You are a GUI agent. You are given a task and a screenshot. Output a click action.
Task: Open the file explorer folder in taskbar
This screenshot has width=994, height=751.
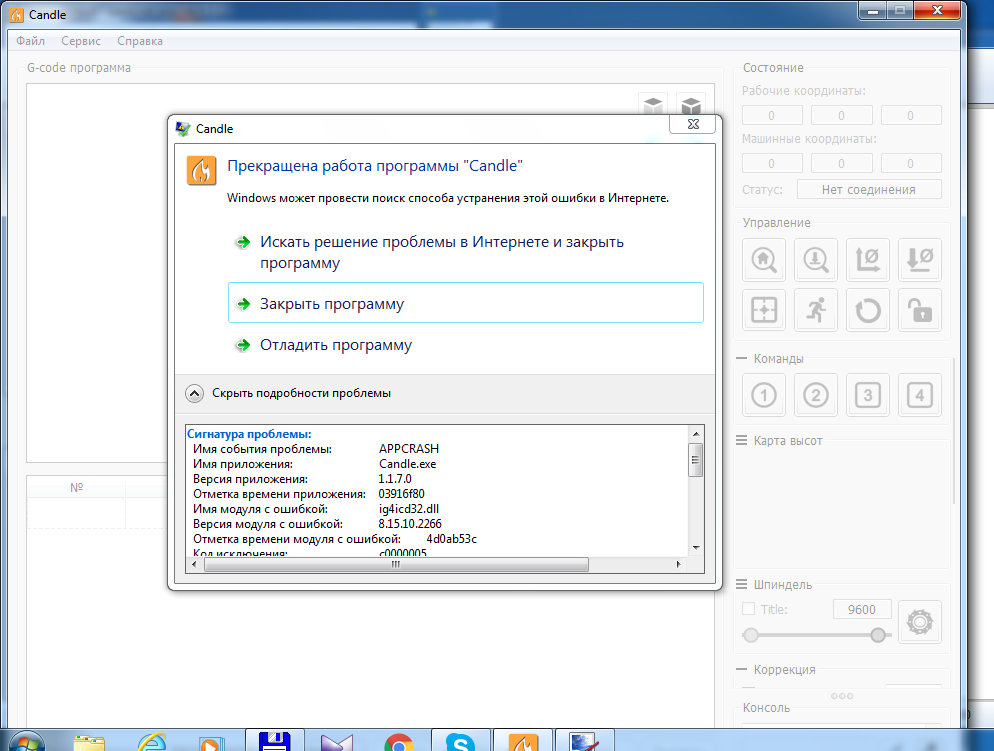[x=89, y=741]
